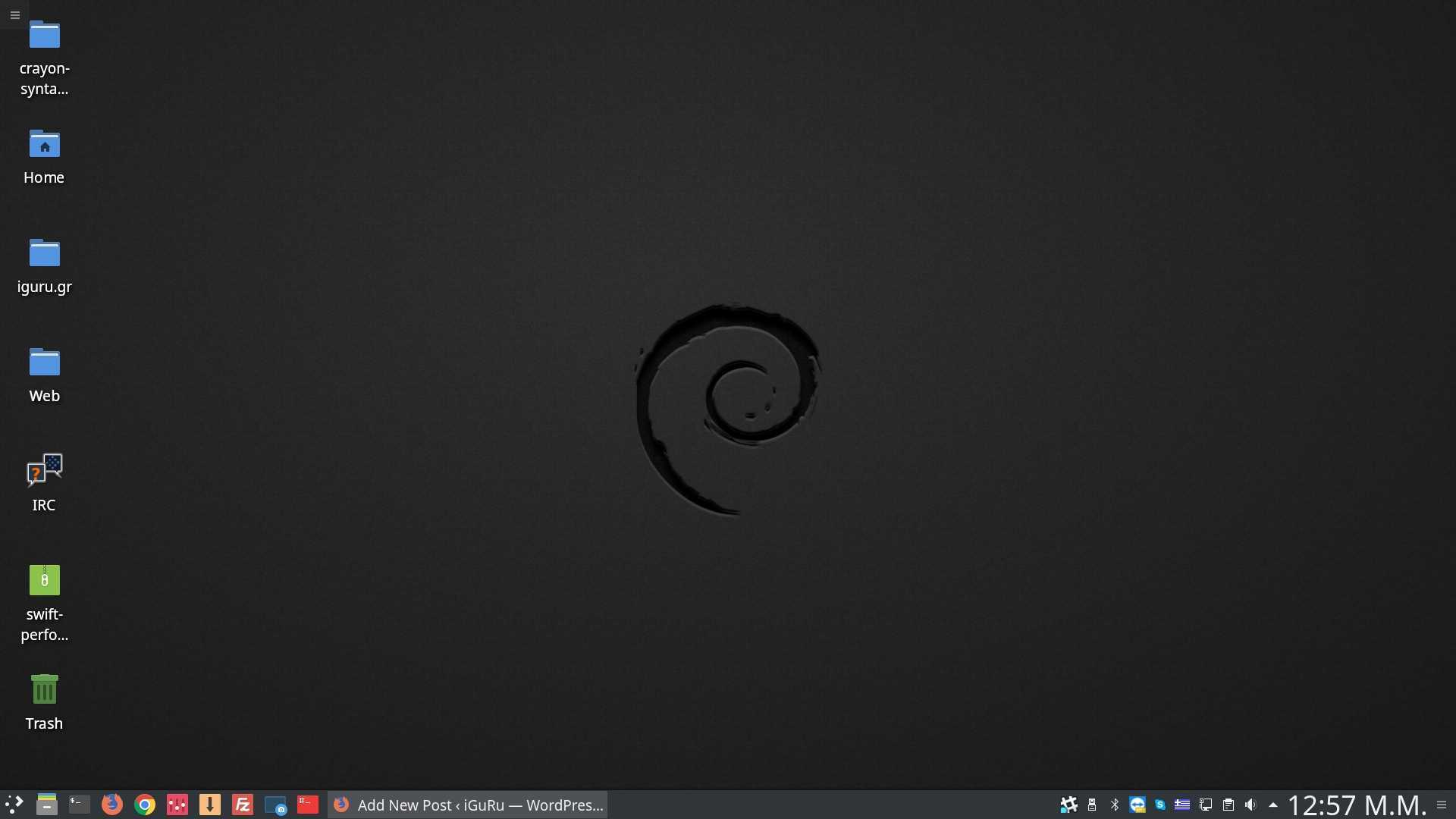Open the KDE application launcher
This screenshot has height=819, width=1456.
click(x=14, y=805)
